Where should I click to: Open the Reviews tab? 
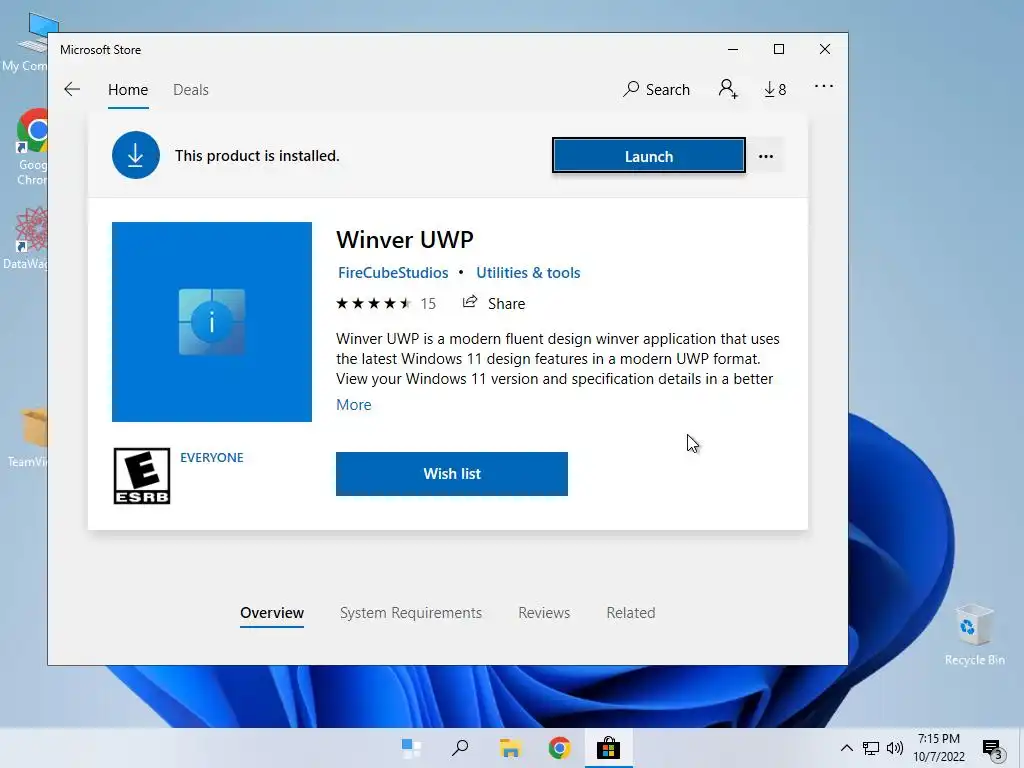544,613
